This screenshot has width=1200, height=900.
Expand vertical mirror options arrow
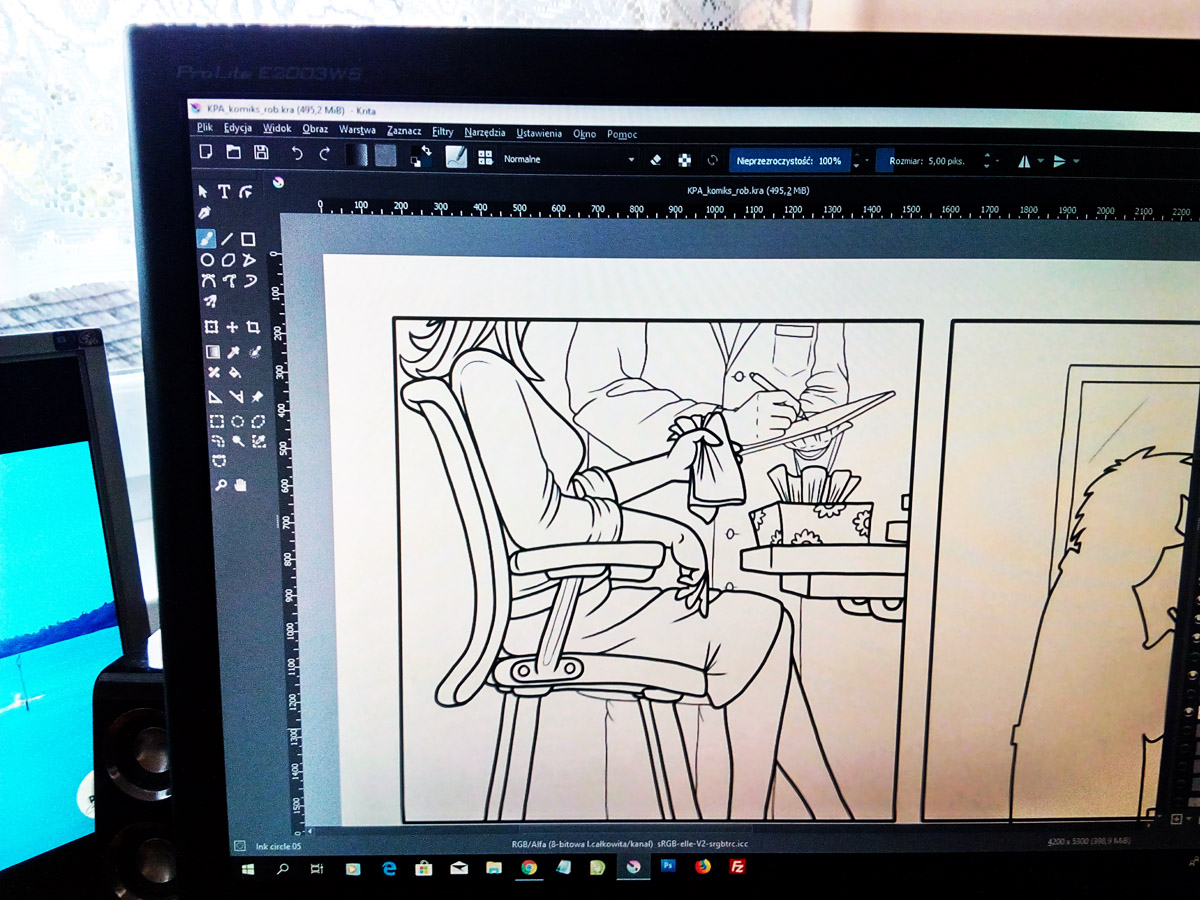point(1076,161)
